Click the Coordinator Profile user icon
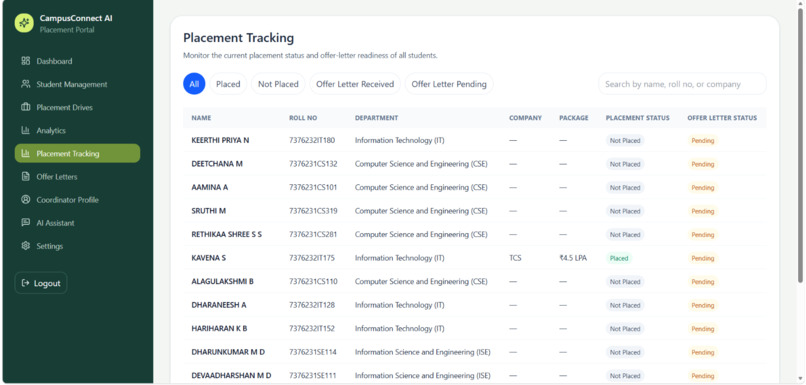This screenshot has height=385, width=806. coord(26,199)
